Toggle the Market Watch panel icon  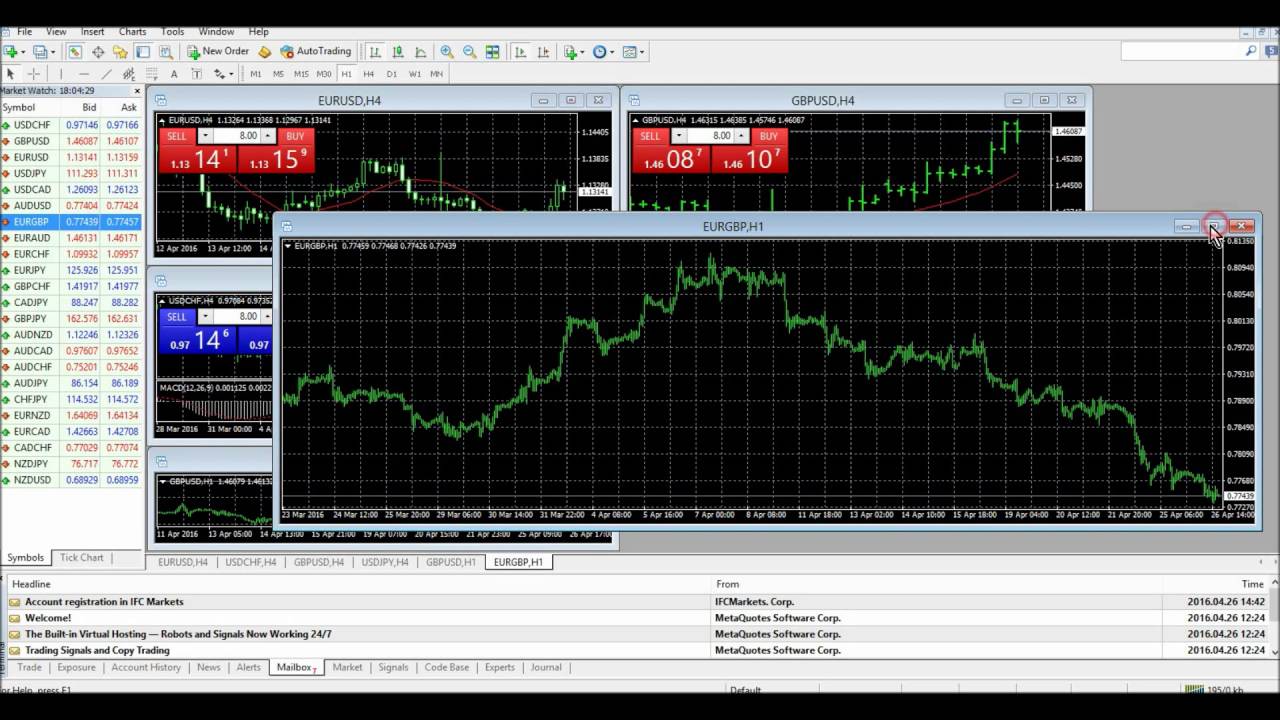[75, 52]
